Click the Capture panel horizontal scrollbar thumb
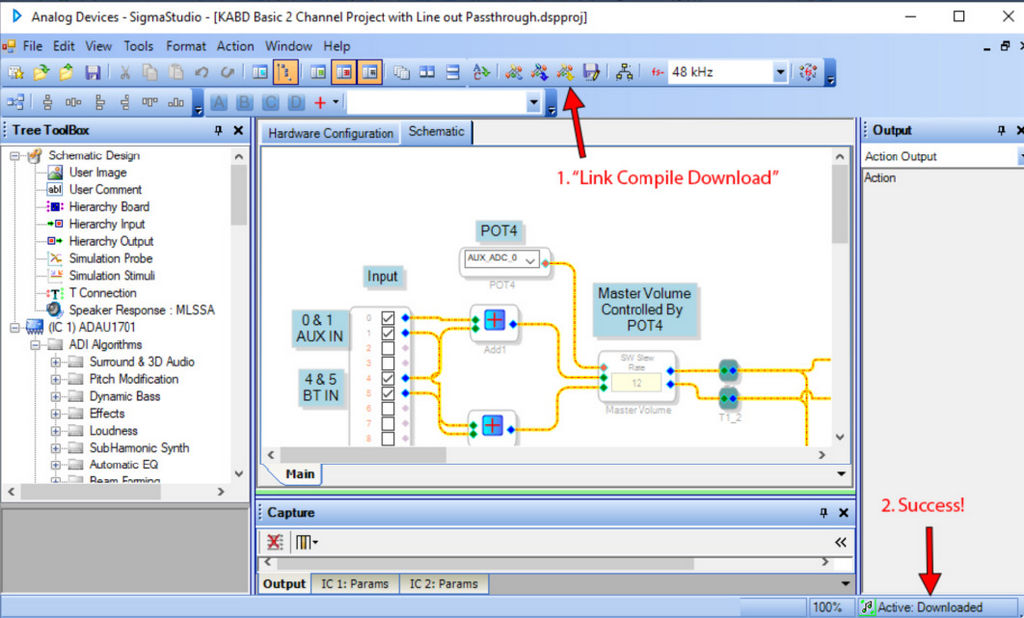1024x618 pixels. pos(485,562)
